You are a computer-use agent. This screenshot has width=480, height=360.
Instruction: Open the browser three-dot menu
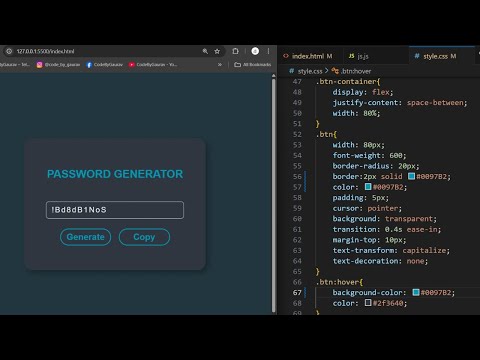[x=268, y=51]
